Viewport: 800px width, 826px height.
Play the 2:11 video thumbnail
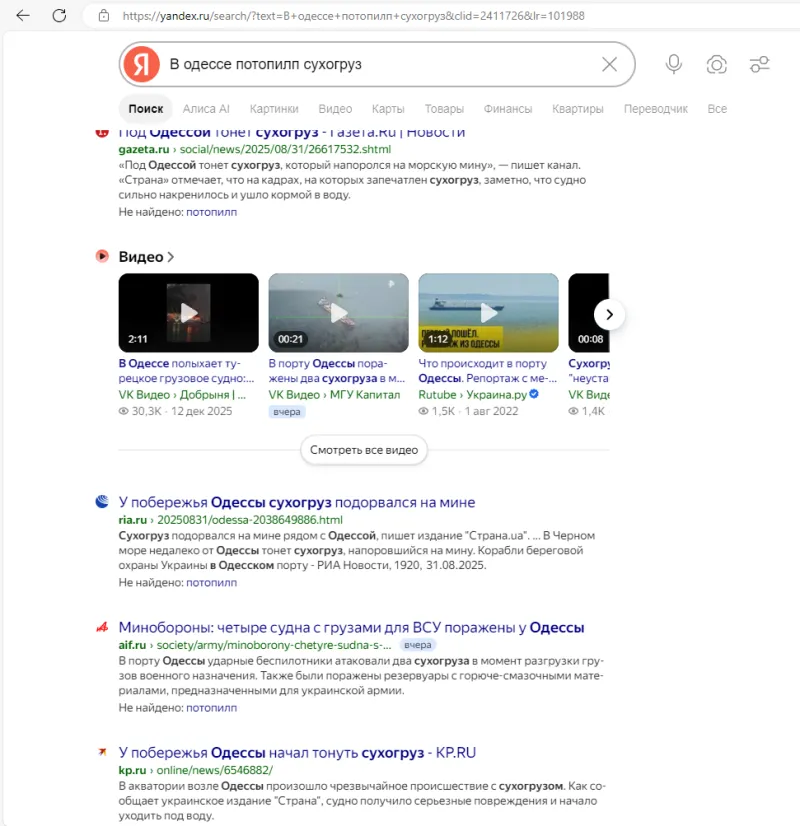[189, 312]
